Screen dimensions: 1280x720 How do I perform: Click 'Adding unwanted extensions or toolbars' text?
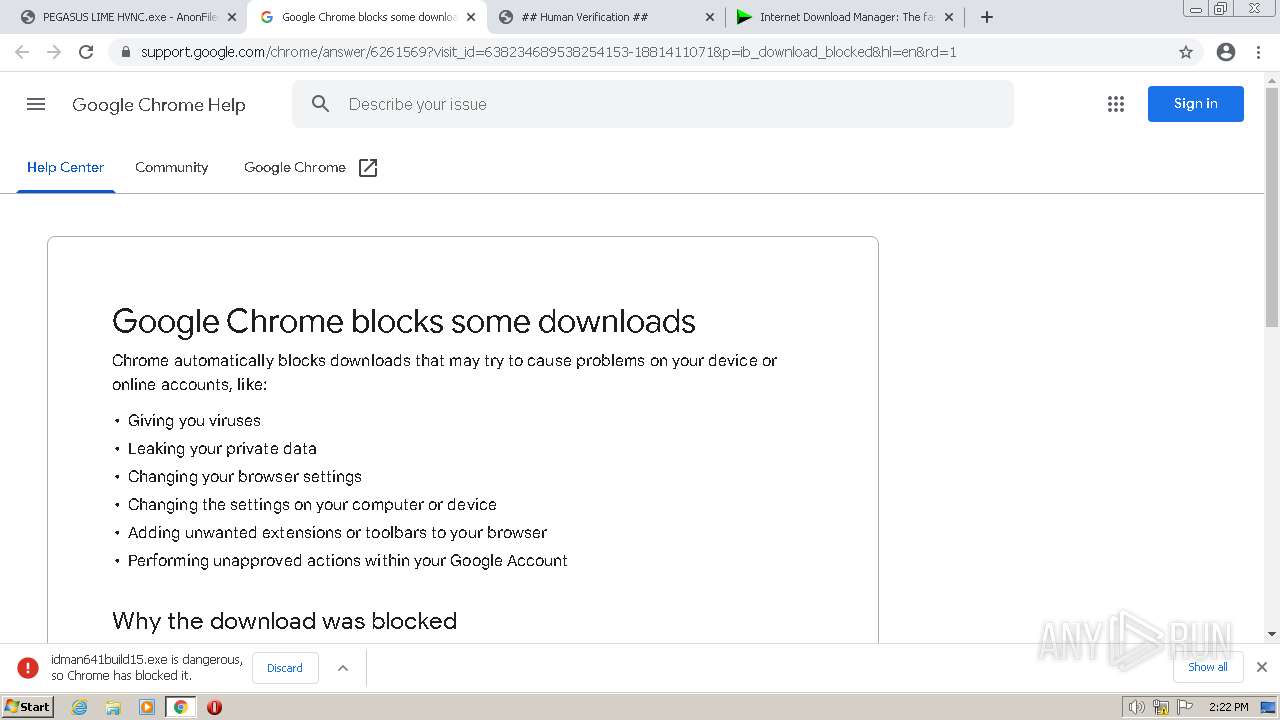pyautogui.click(x=338, y=533)
